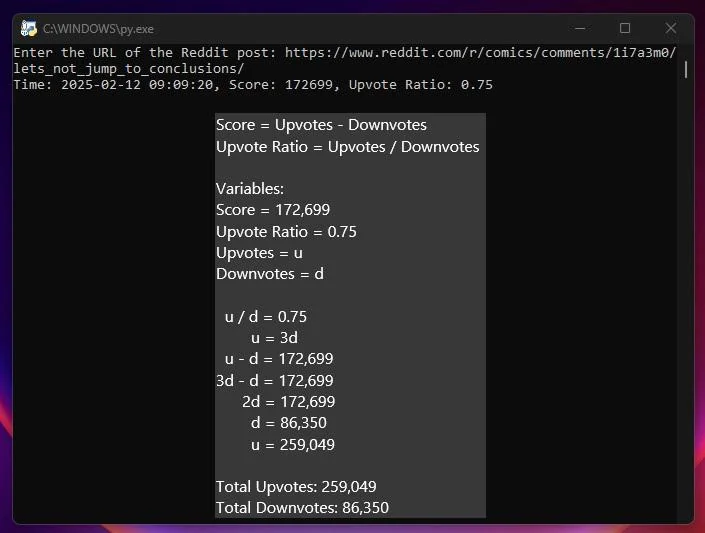
Task: Click the 'u - d = 172,699' equation
Action: point(279,359)
